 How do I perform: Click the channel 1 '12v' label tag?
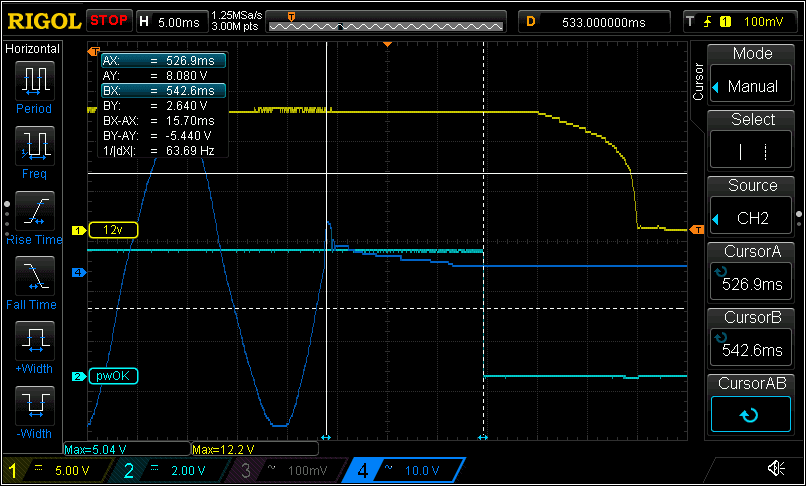(x=113, y=230)
